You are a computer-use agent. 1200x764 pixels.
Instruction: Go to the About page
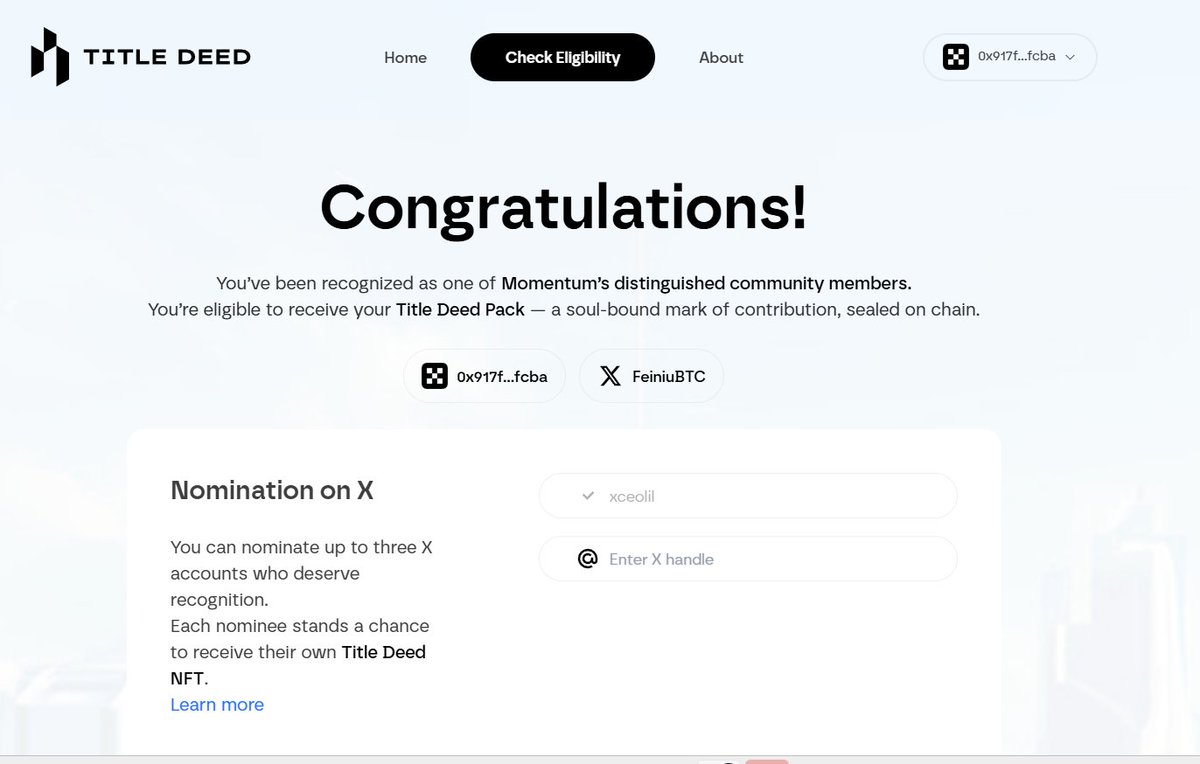(721, 58)
